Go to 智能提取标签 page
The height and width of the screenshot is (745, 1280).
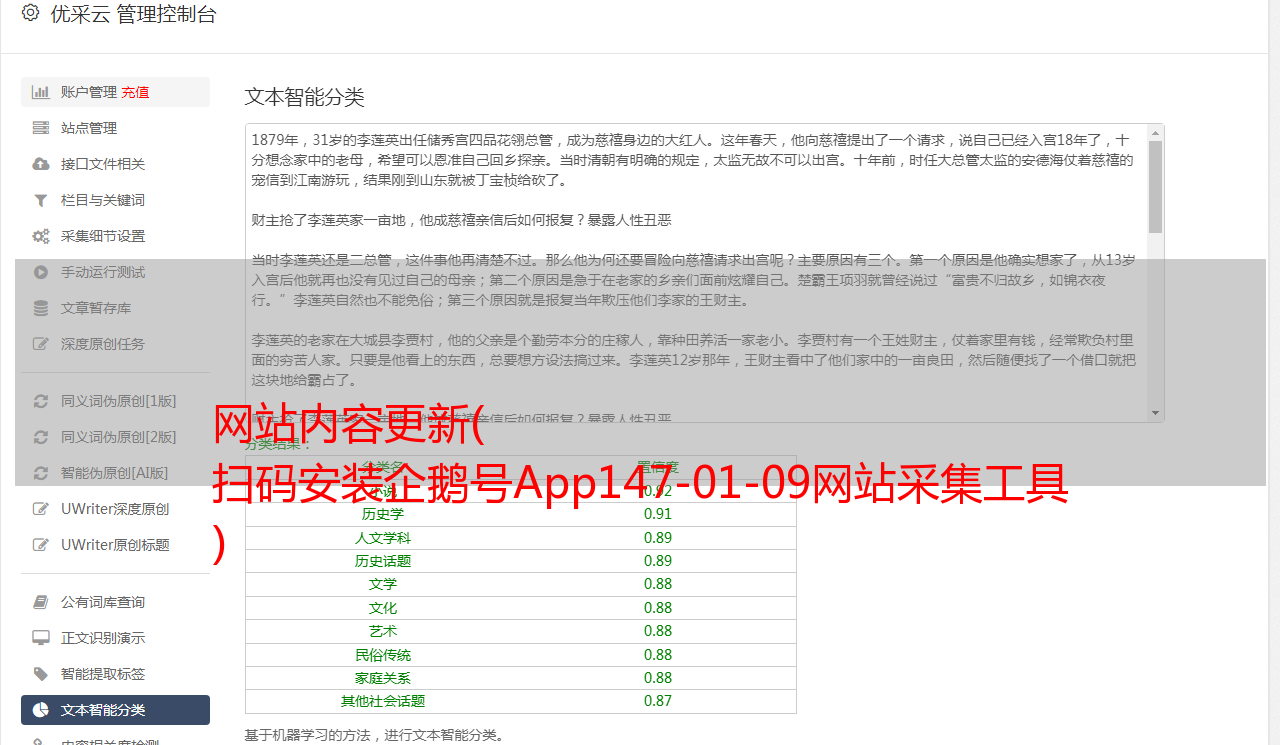tap(115, 674)
